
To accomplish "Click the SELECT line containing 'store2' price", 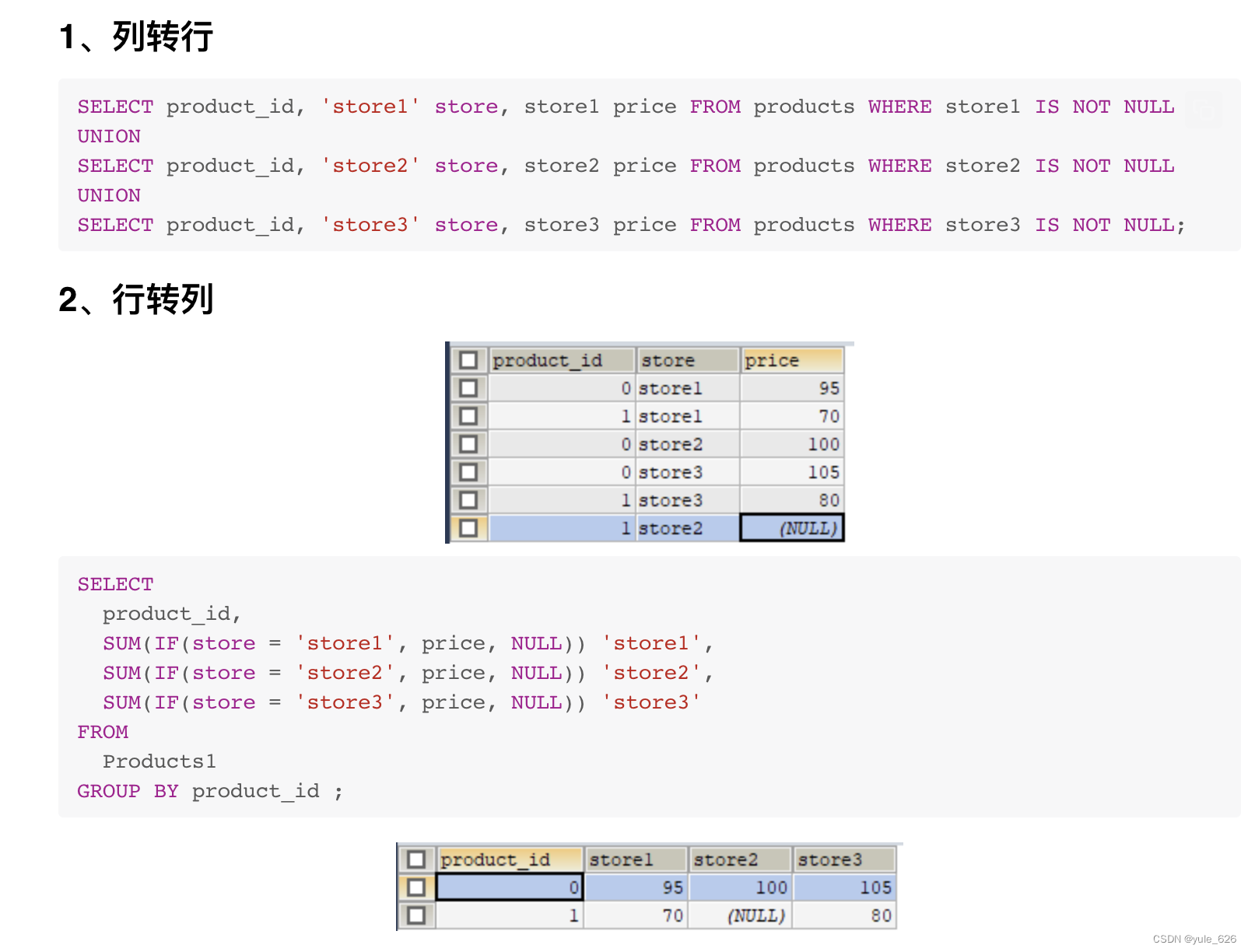I will 626,166.
